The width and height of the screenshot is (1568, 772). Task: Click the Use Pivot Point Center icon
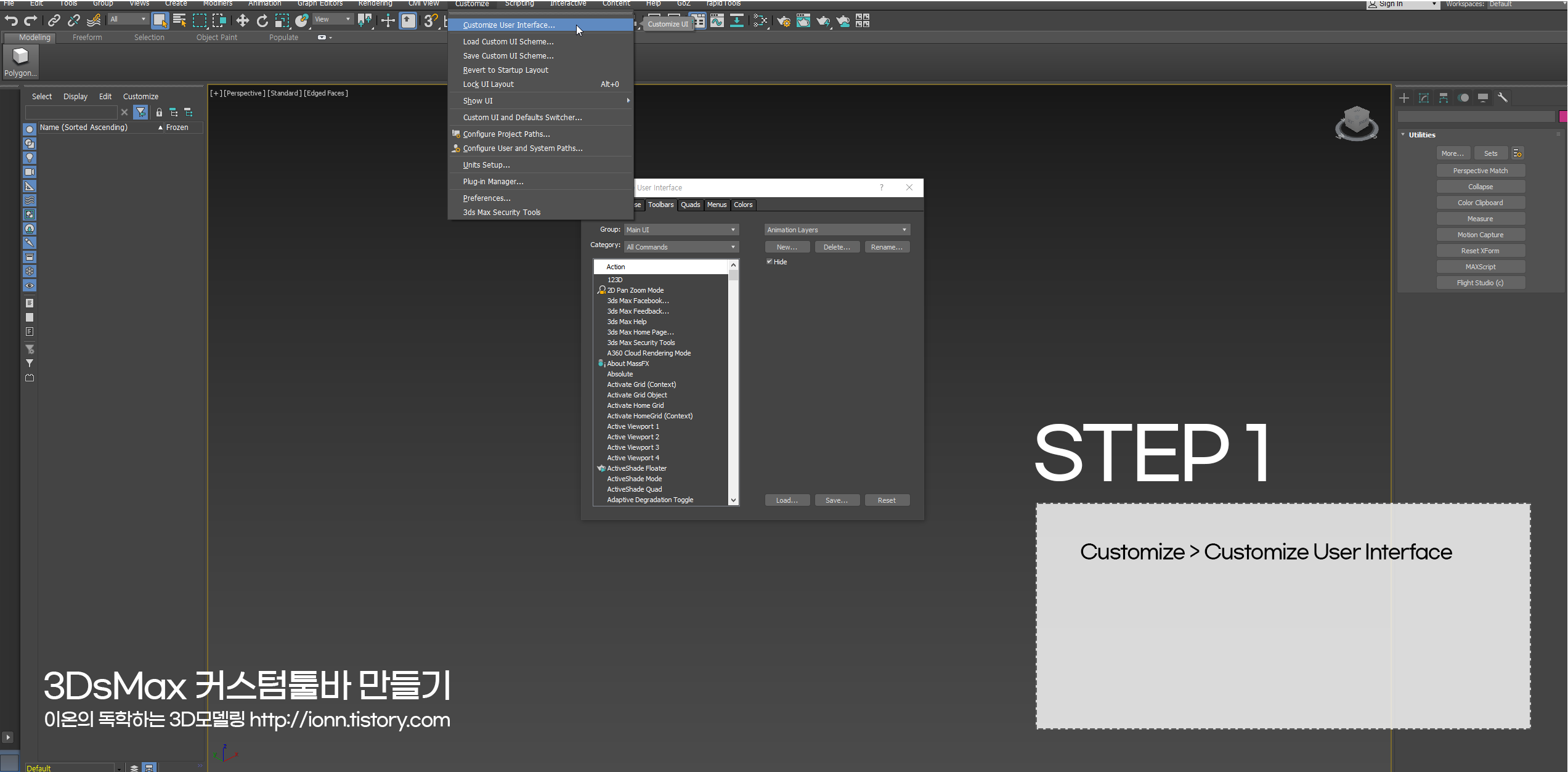click(365, 20)
